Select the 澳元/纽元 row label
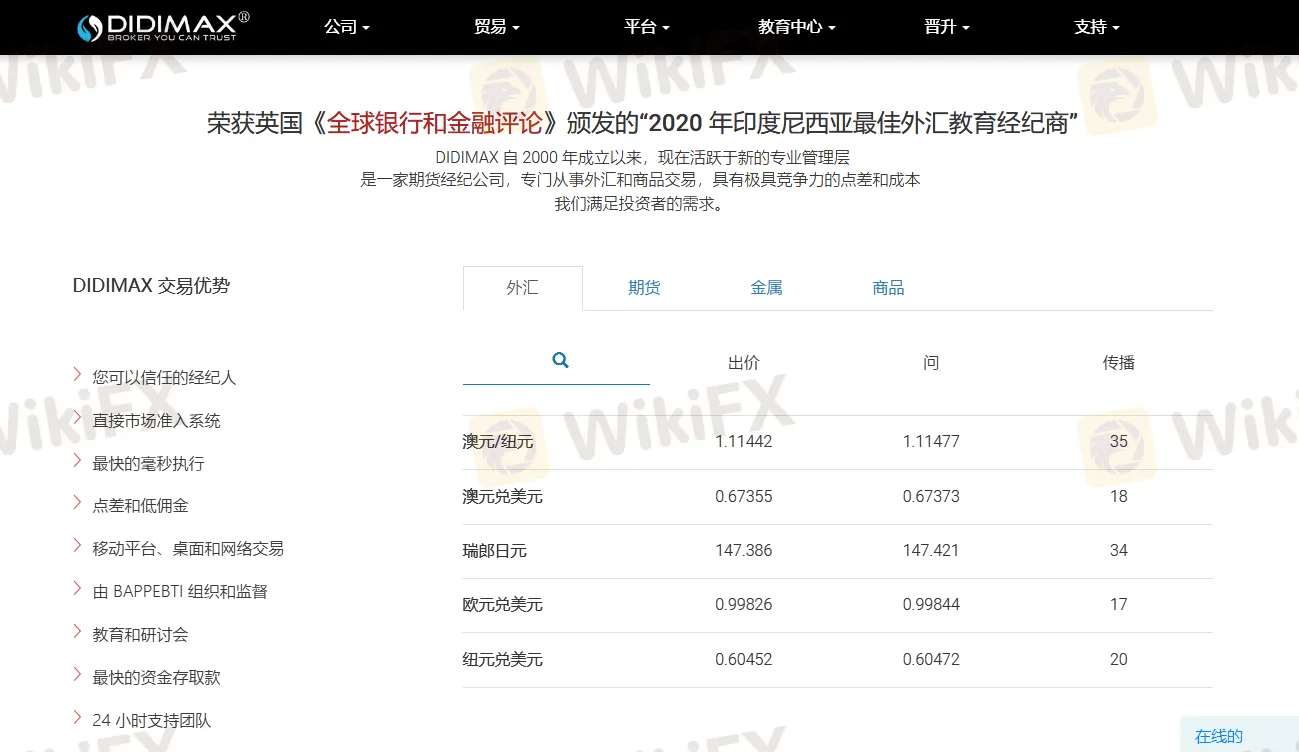 click(x=498, y=442)
